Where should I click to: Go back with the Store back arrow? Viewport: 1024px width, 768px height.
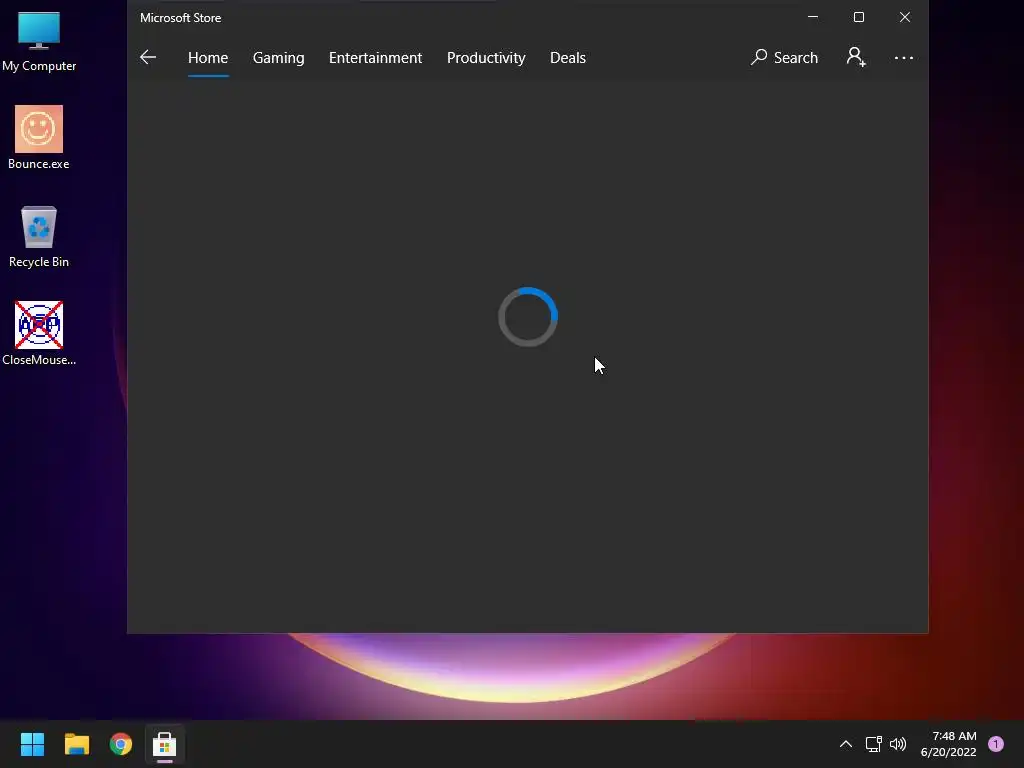click(x=148, y=57)
